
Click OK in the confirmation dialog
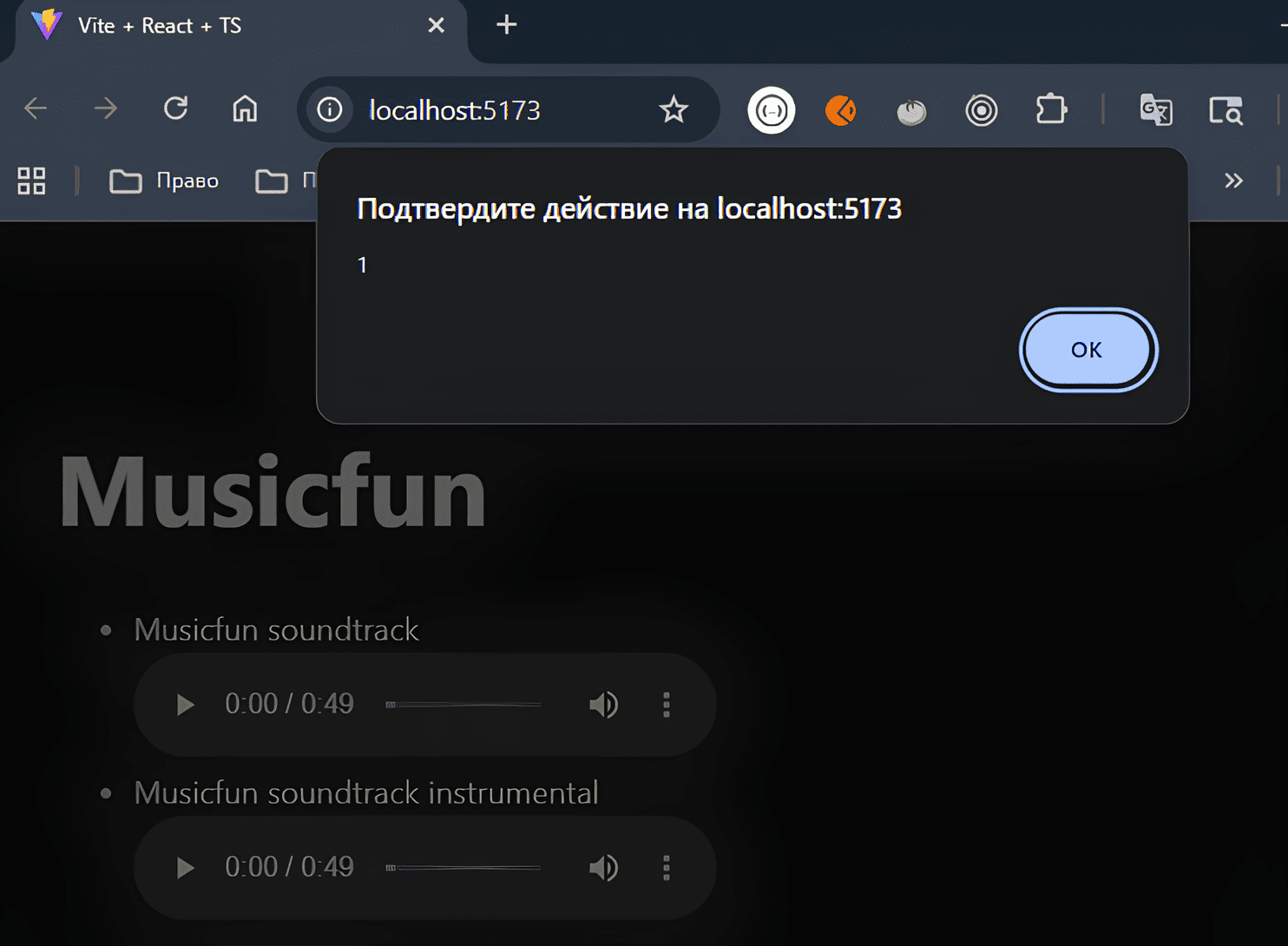point(1087,350)
